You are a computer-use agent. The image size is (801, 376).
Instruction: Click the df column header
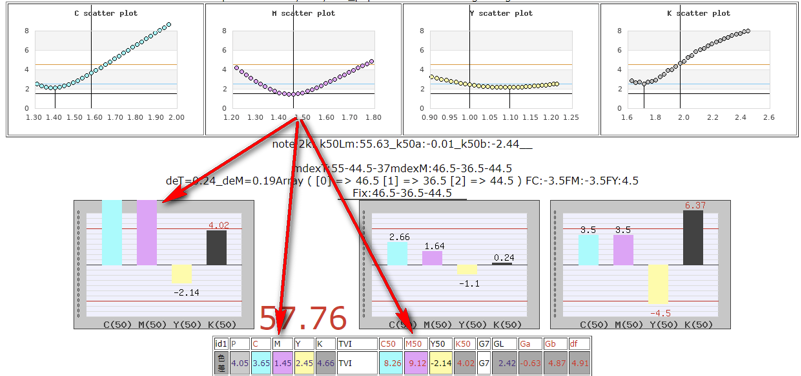579,344
